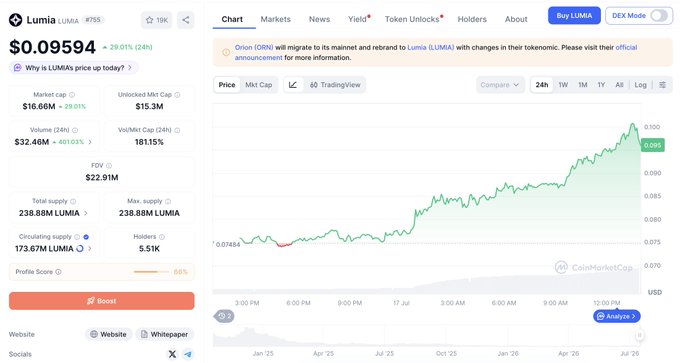This screenshot has height=363, width=680.
Task: Click the Total supply info icon
Action: point(73,201)
